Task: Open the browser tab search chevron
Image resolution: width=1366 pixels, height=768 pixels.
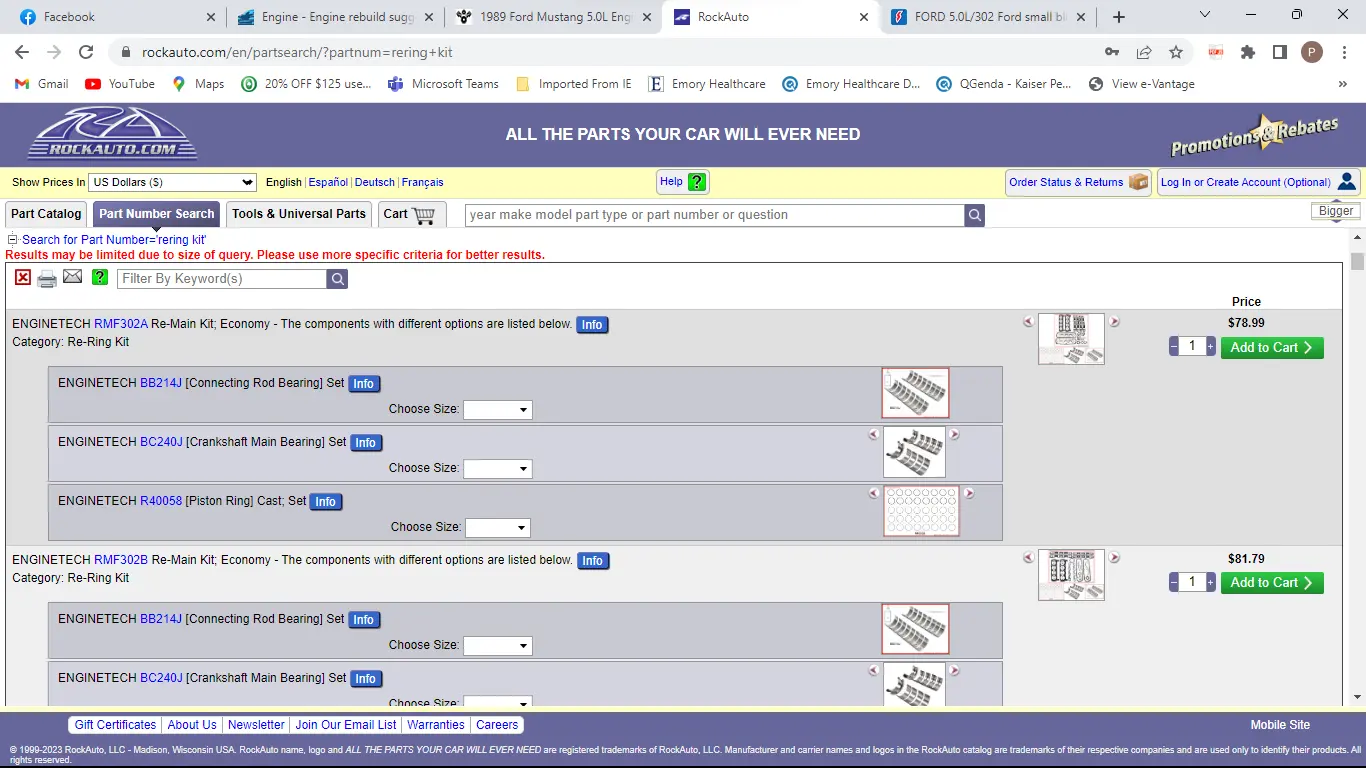Action: pos(1205,15)
